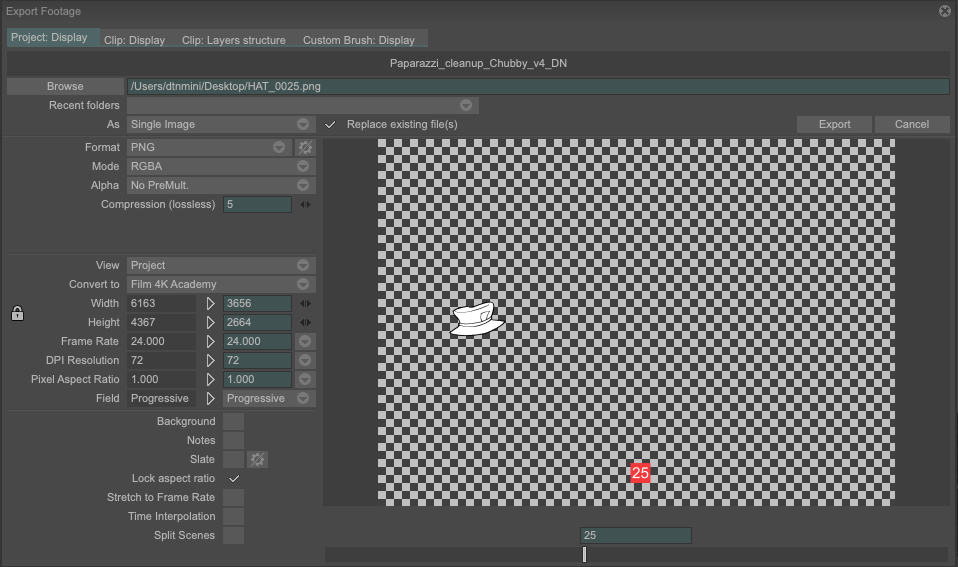Click the Browse button
Screen dimensions: 958x567
[x=65, y=86]
